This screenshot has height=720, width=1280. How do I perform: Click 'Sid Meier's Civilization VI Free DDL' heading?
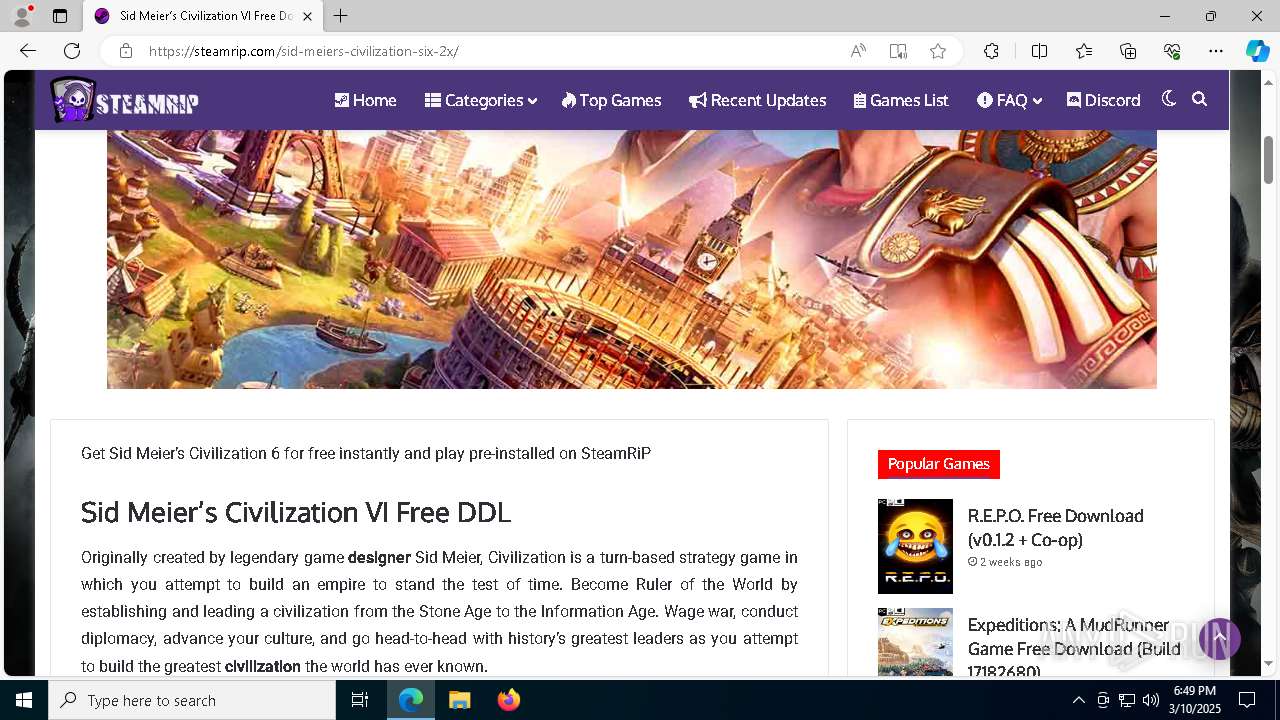[x=296, y=512]
